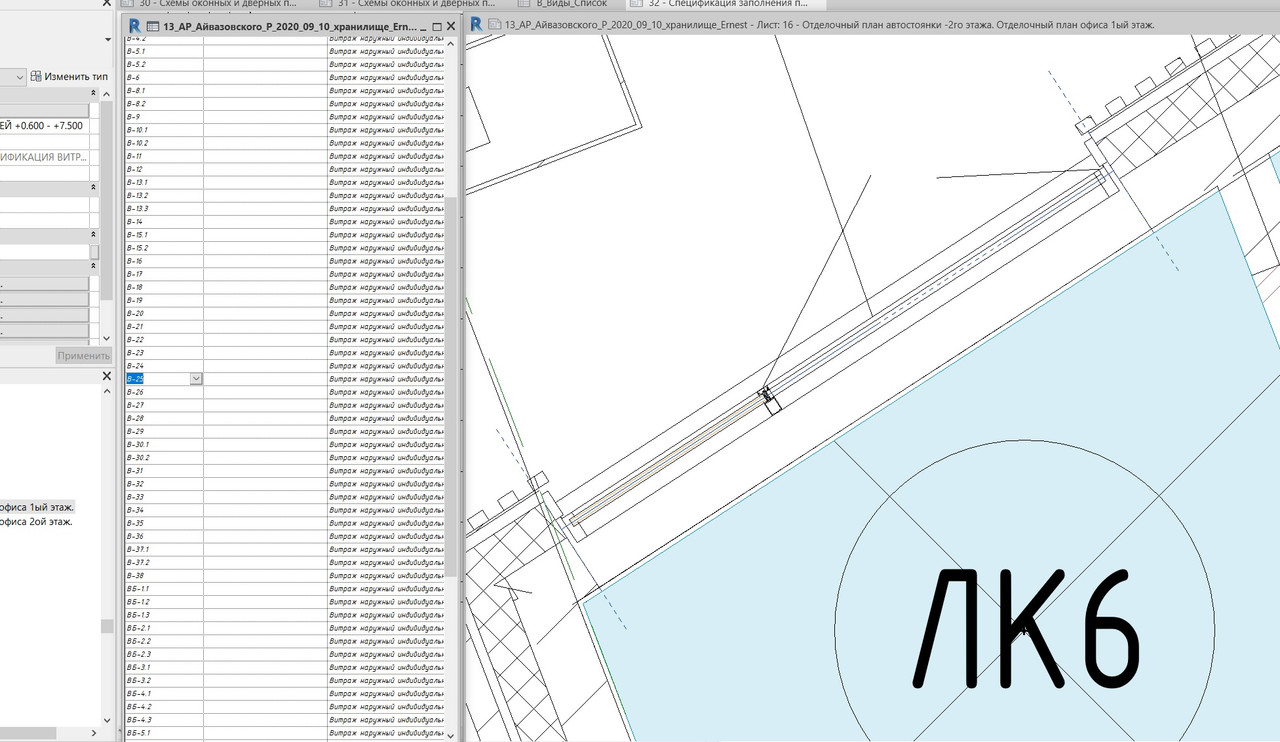Select the В-37.2 row cell

click(164, 562)
